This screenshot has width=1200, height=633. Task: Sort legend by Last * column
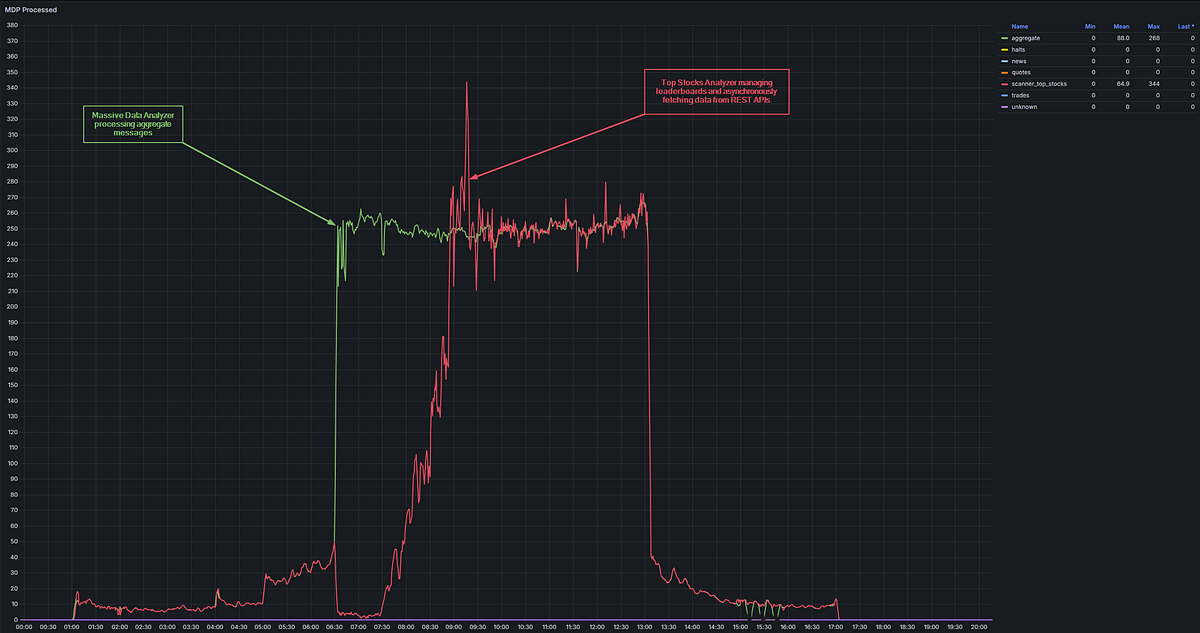(1186, 25)
